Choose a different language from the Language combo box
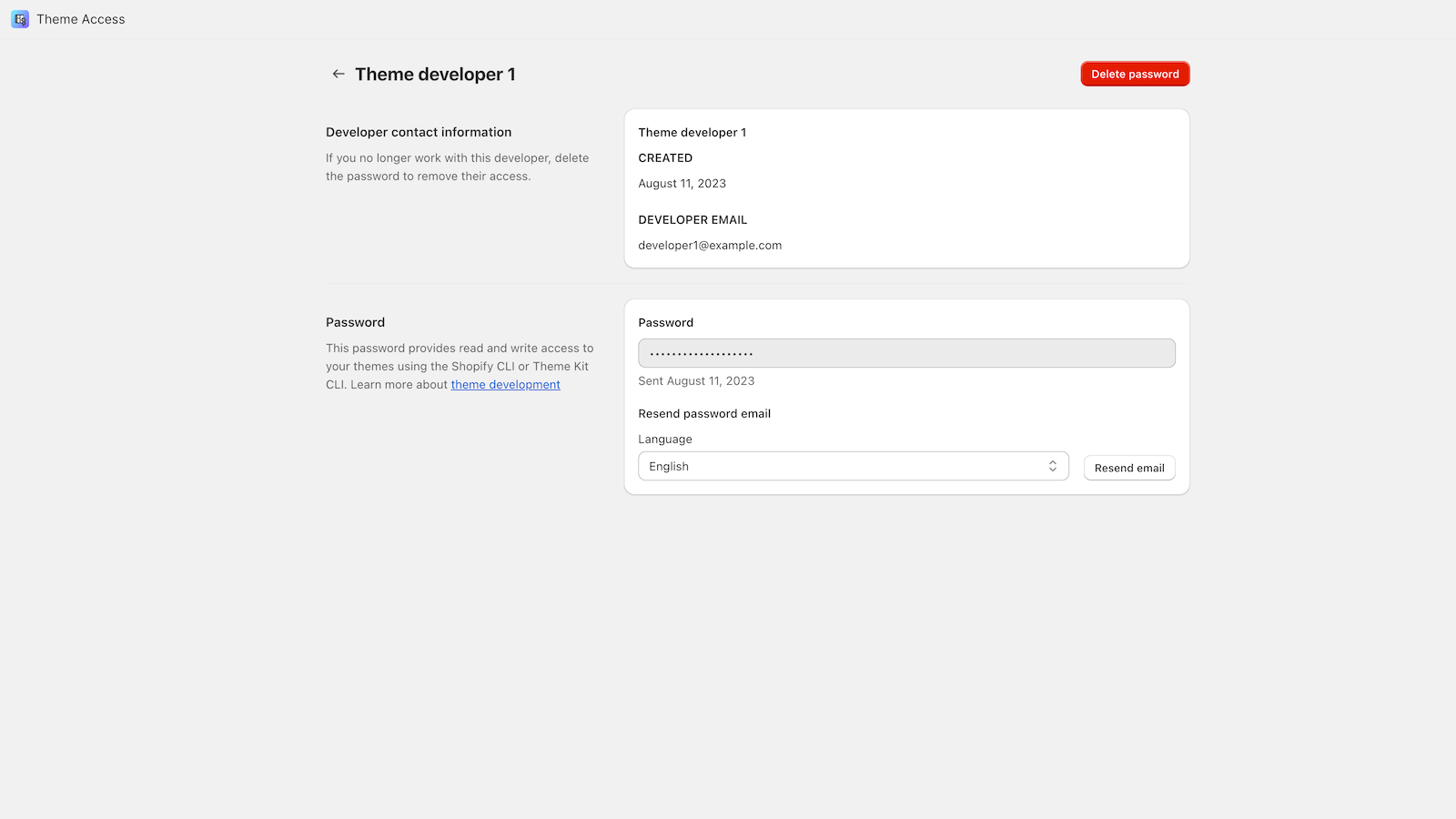This screenshot has width=1456, height=819. 853,465
